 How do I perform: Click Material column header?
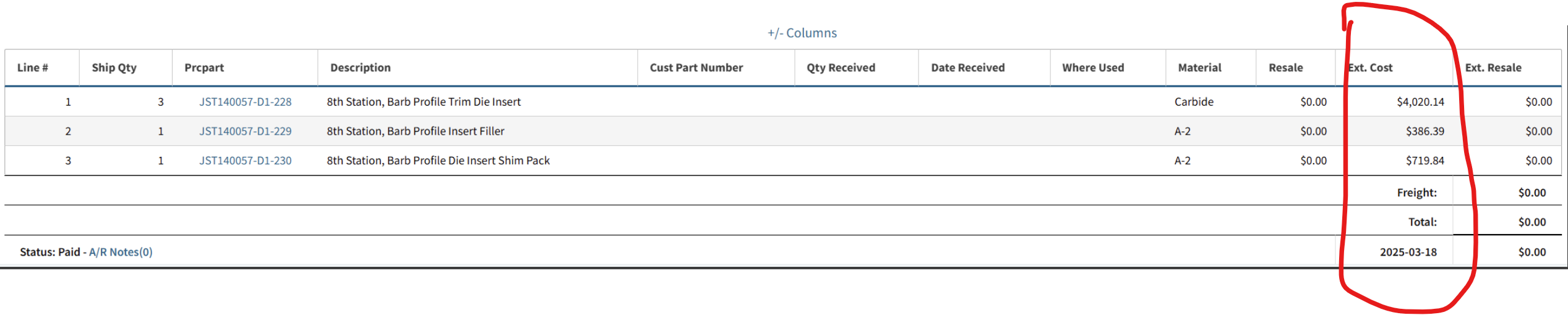[x=1199, y=68]
